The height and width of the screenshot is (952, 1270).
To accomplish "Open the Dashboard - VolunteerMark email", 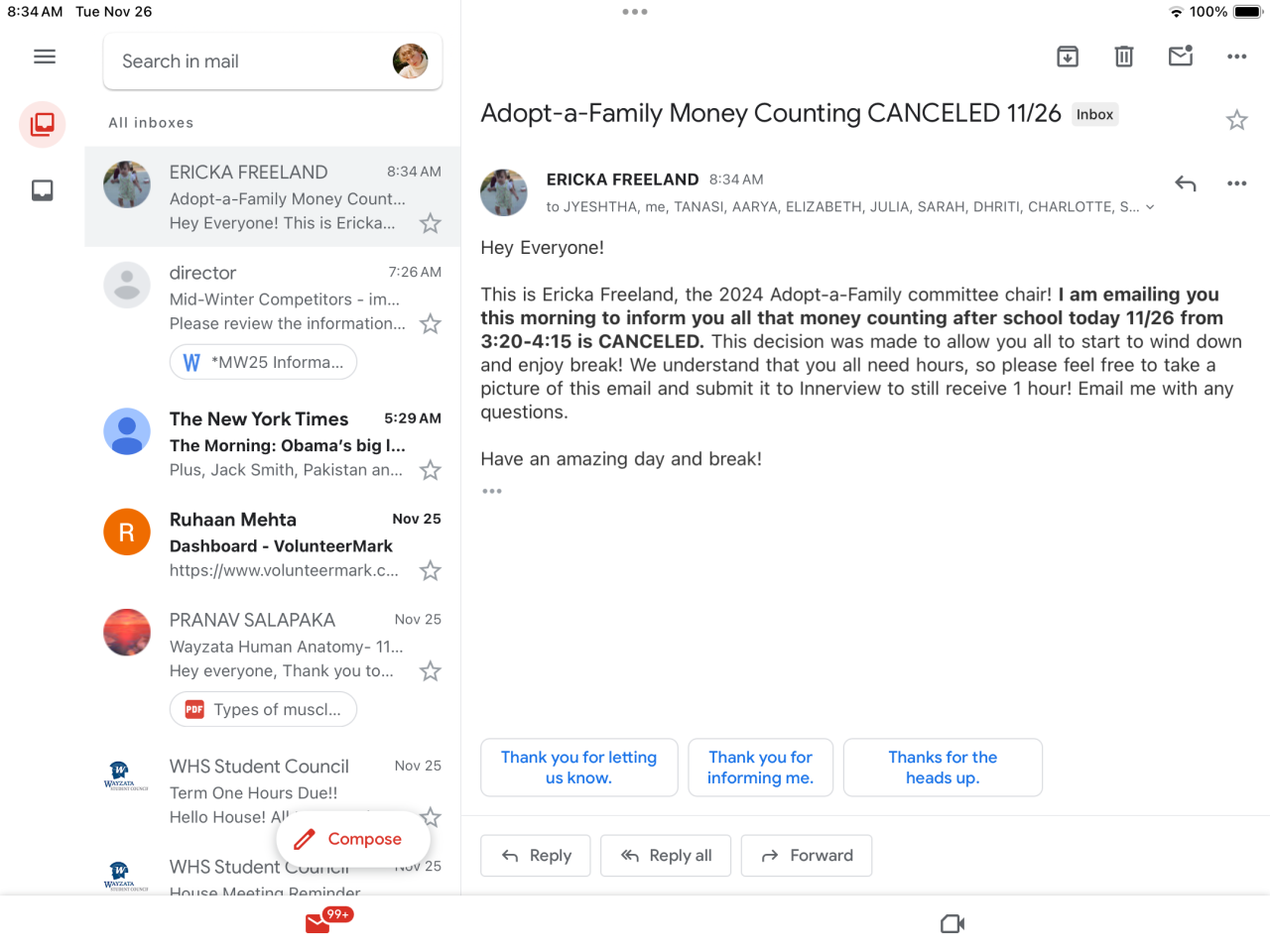I will tap(273, 544).
